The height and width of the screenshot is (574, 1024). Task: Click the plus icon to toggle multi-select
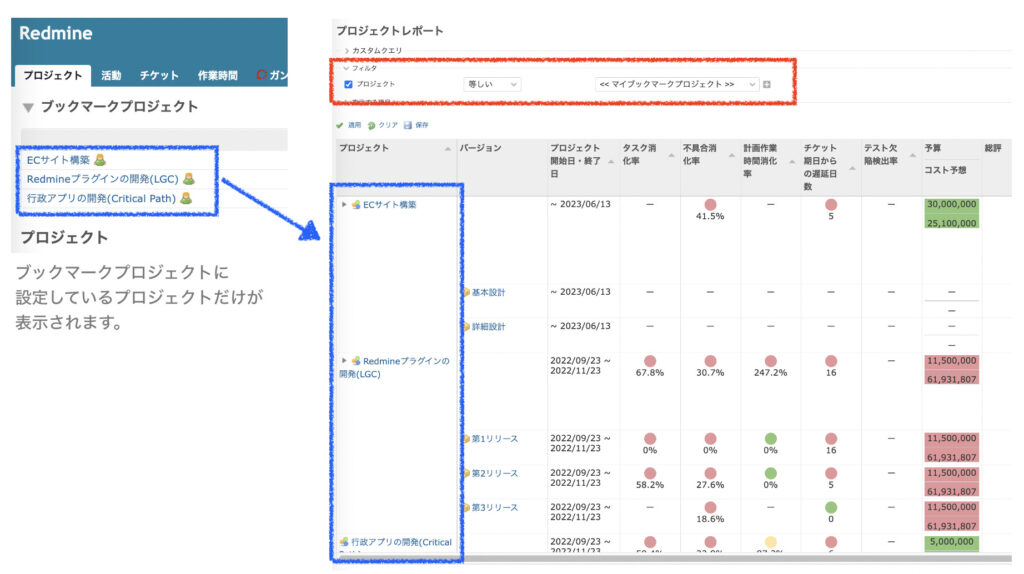[x=767, y=84]
